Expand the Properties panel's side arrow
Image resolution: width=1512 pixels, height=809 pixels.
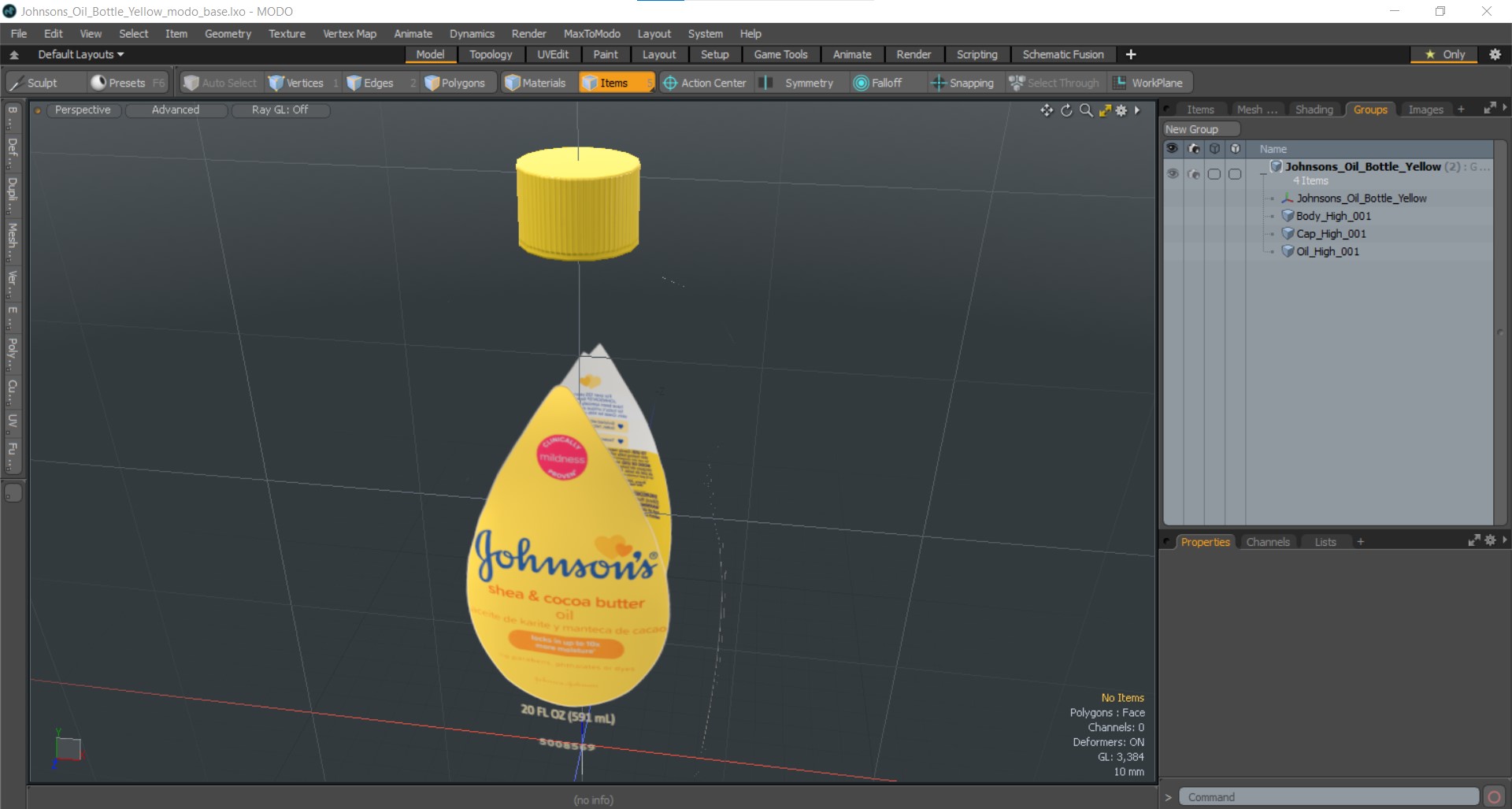(1505, 540)
